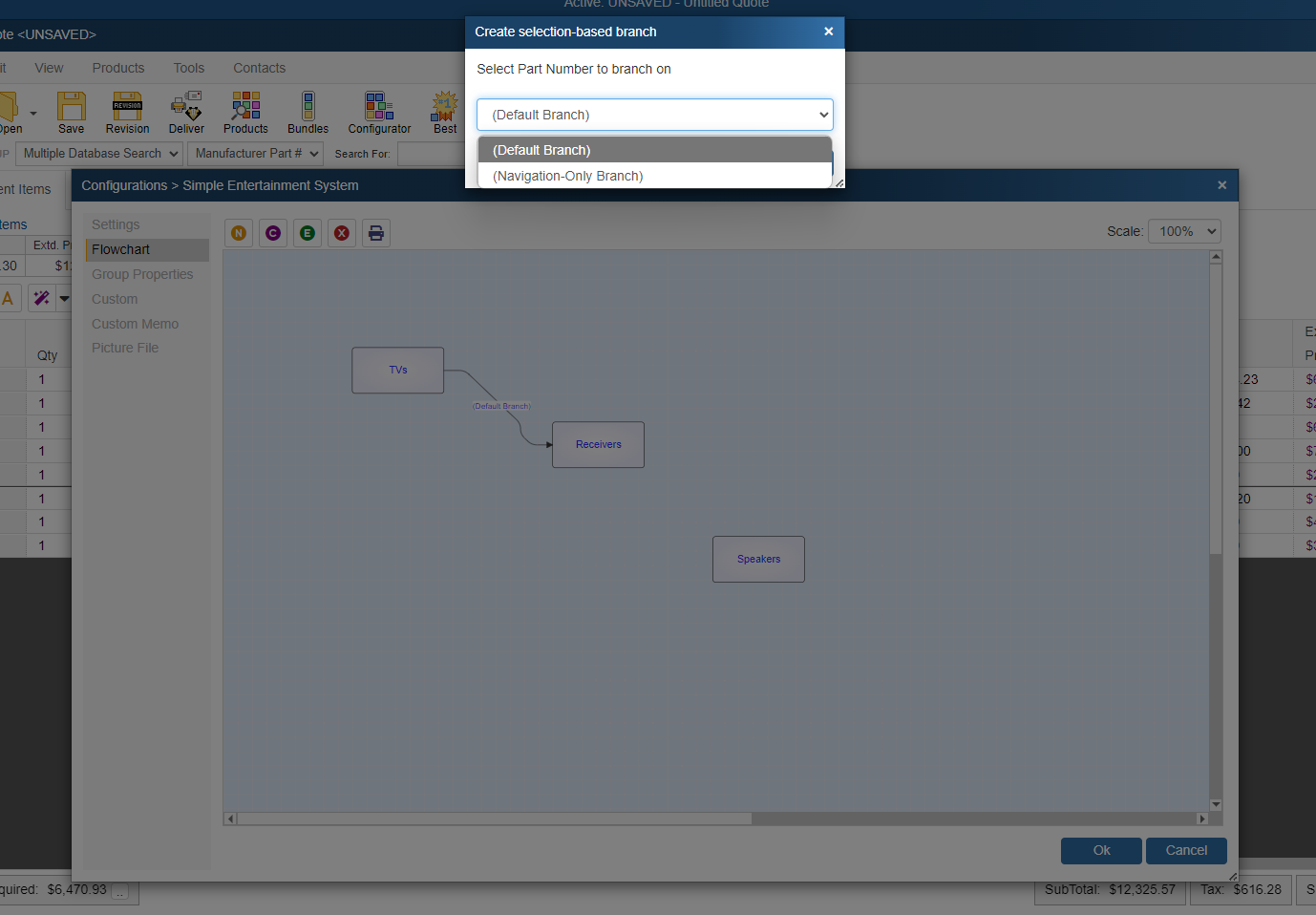Choose the (Default Branch) list option
The image size is (1316, 915).
655,150
